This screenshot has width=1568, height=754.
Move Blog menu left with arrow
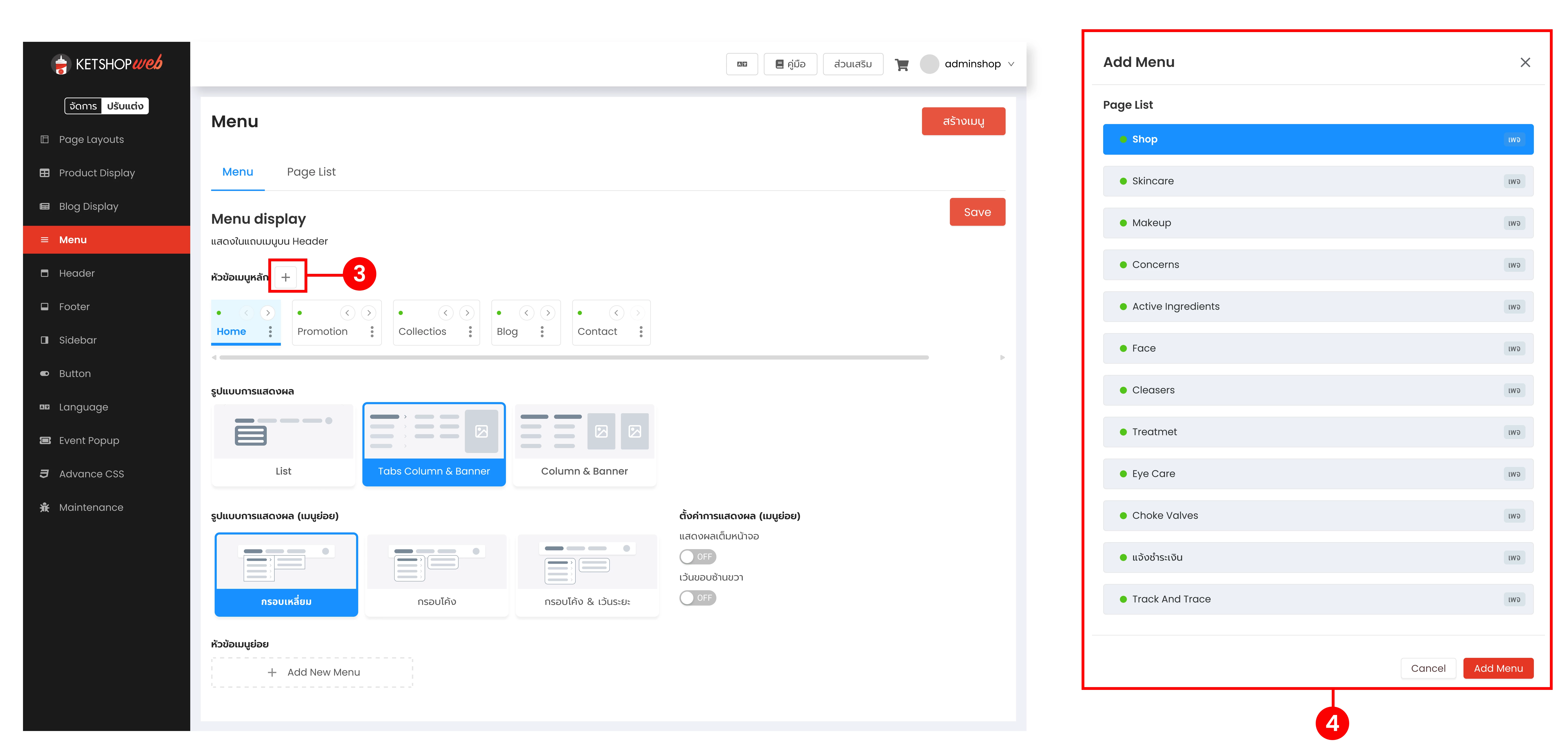coord(527,313)
